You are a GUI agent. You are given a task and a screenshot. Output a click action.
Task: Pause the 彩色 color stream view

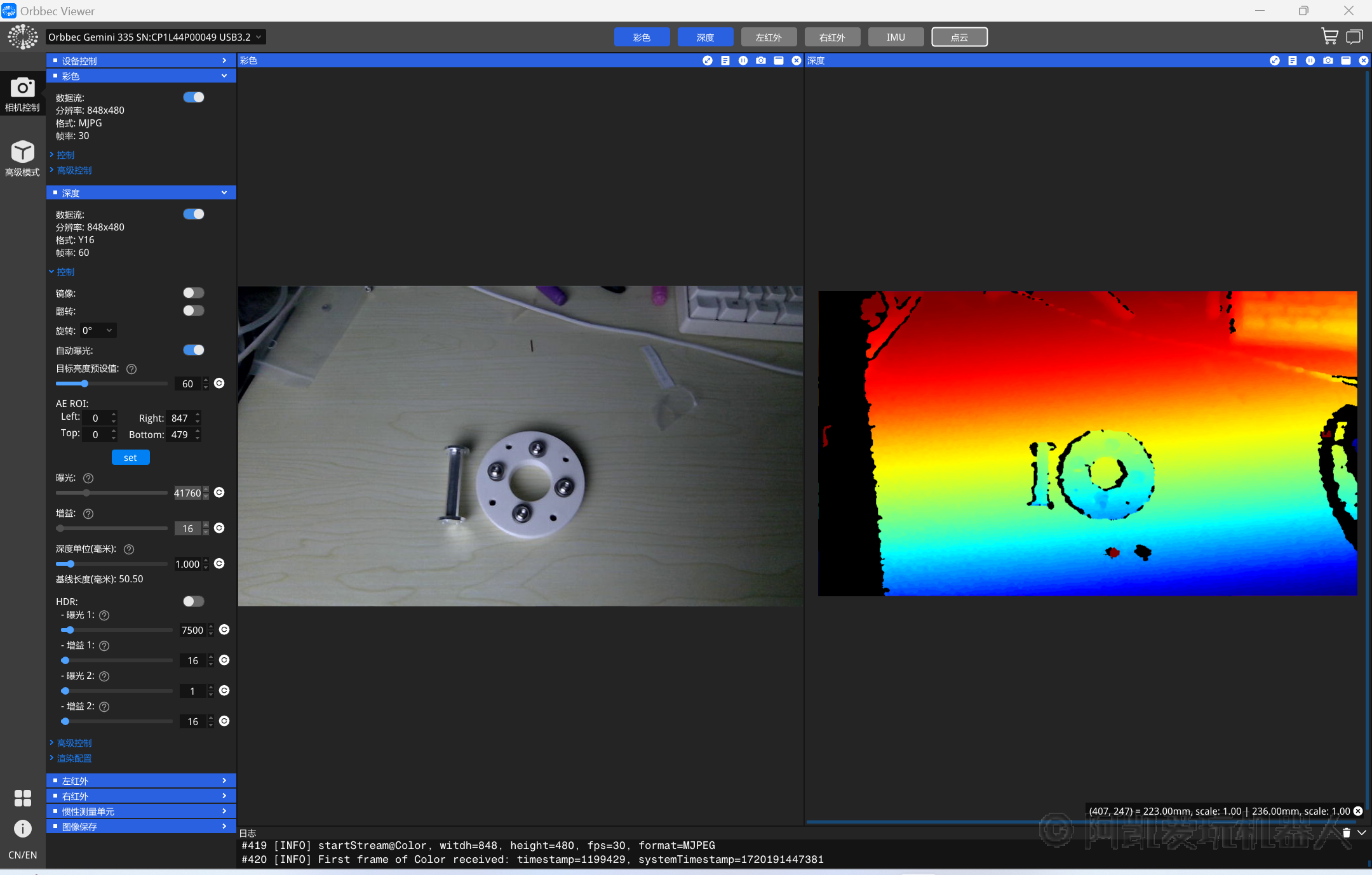tap(743, 60)
